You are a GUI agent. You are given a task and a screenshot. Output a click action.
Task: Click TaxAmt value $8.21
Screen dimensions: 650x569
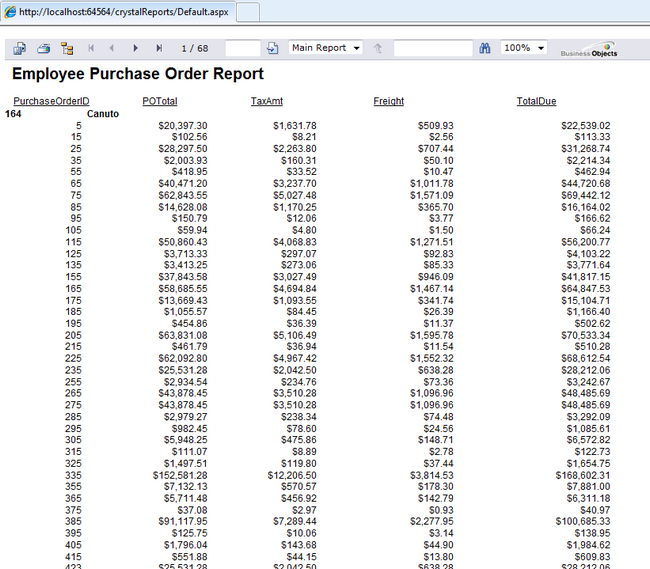(x=304, y=137)
